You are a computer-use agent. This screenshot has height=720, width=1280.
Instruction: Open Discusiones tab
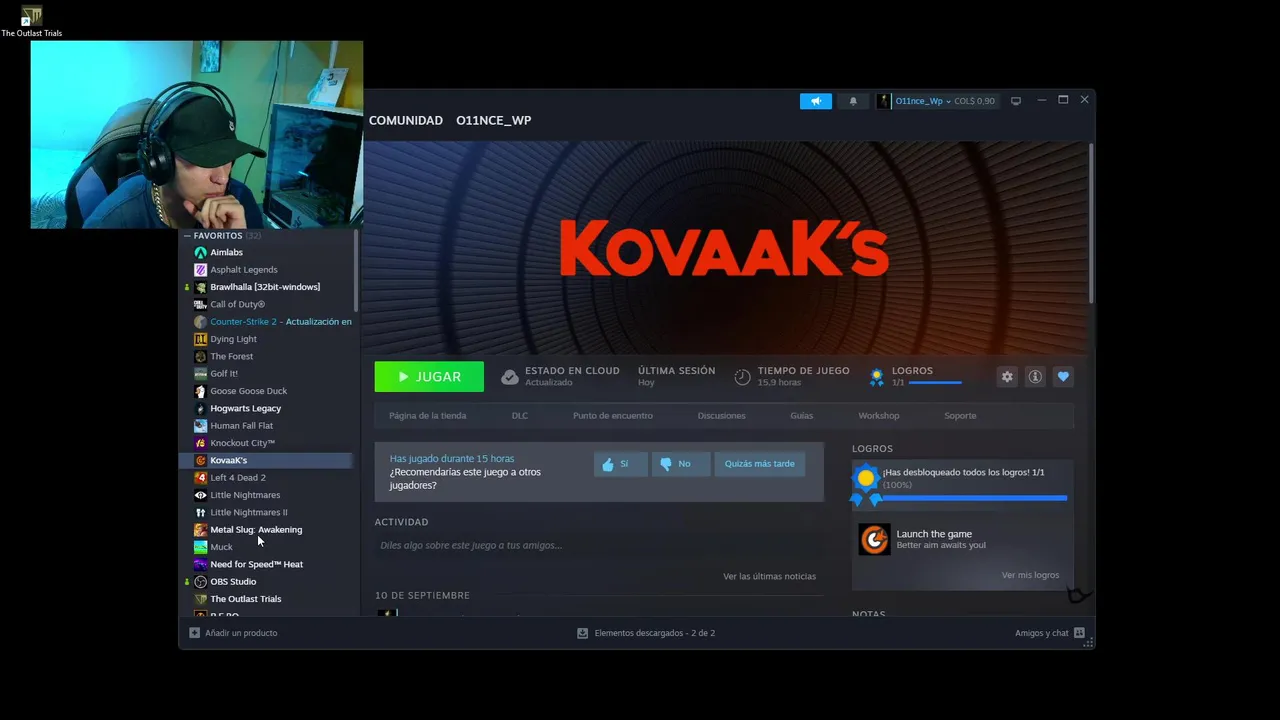click(x=721, y=416)
